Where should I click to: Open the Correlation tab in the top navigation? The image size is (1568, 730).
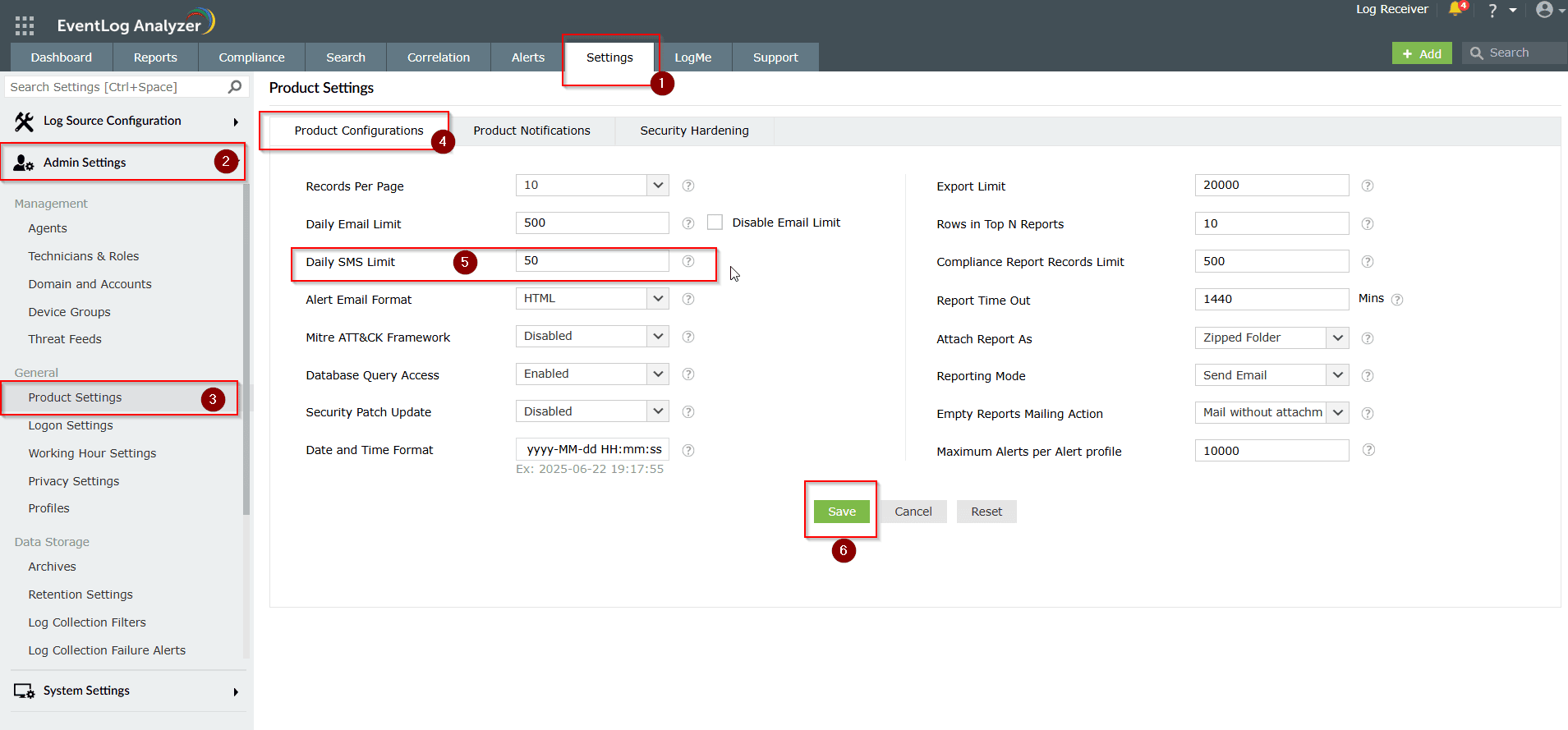tap(438, 57)
